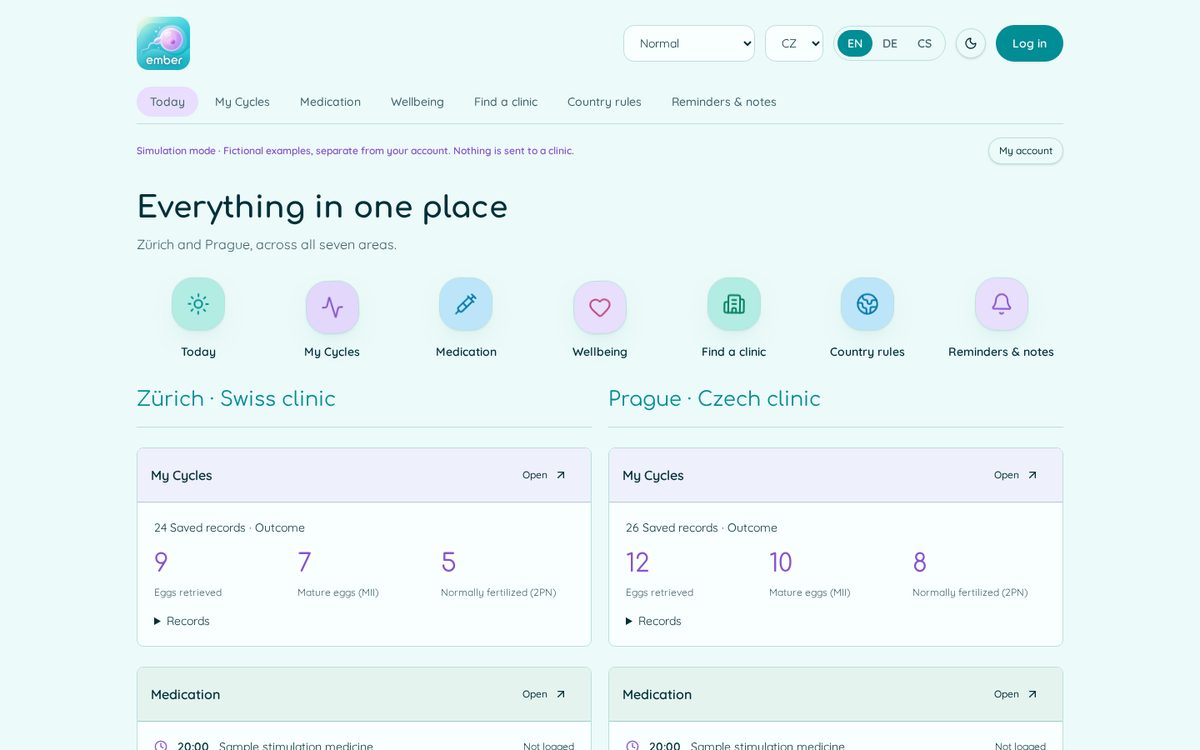Viewport: 1200px width, 750px height.
Task: Switch language to DE
Action: (890, 43)
